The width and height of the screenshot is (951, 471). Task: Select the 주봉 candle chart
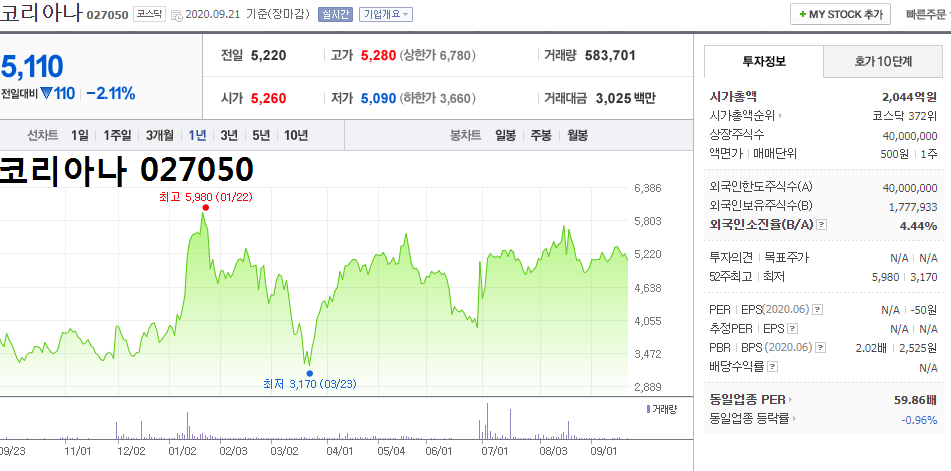(541, 135)
